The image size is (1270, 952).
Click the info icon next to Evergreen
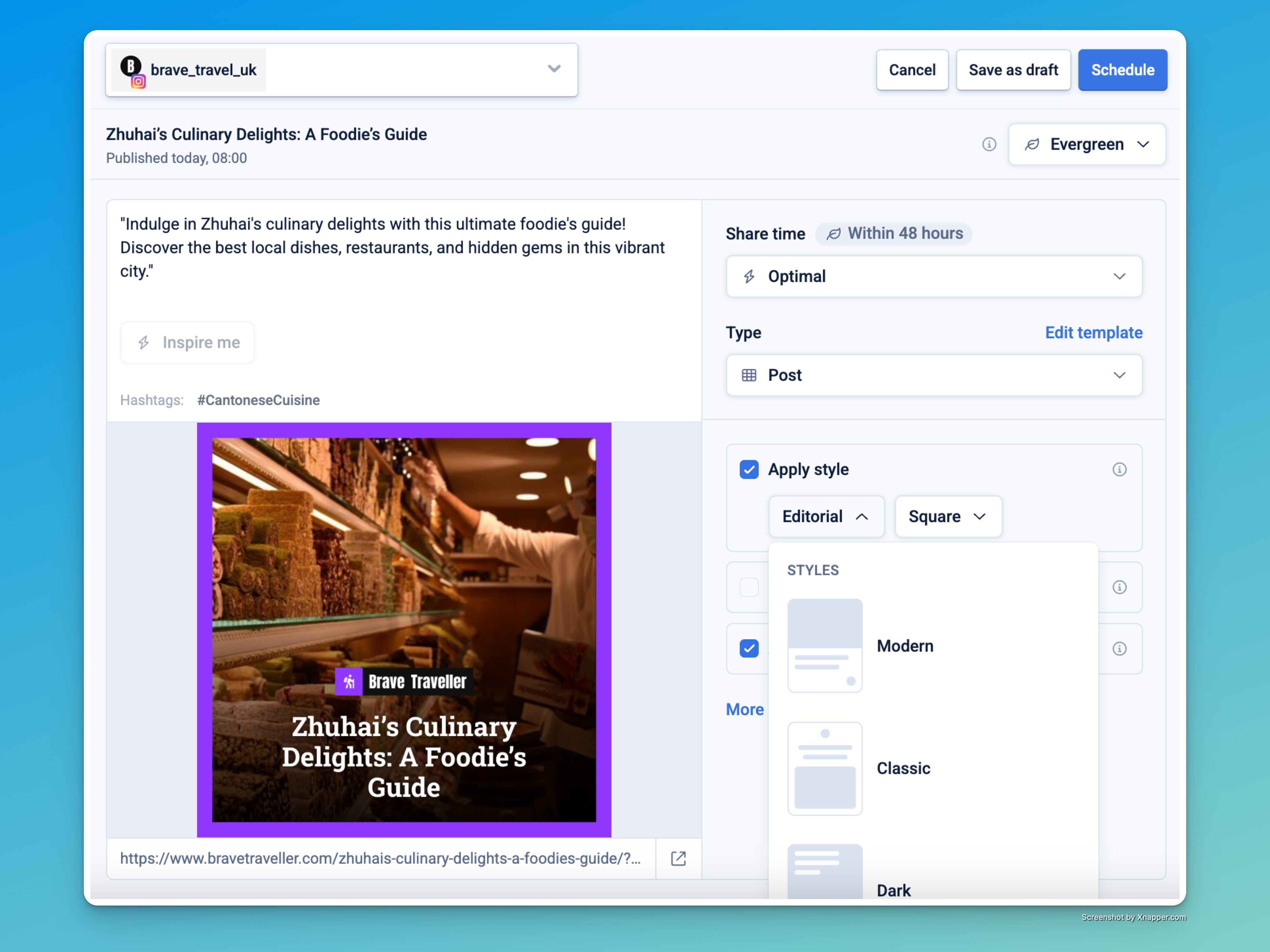[x=989, y=144]
